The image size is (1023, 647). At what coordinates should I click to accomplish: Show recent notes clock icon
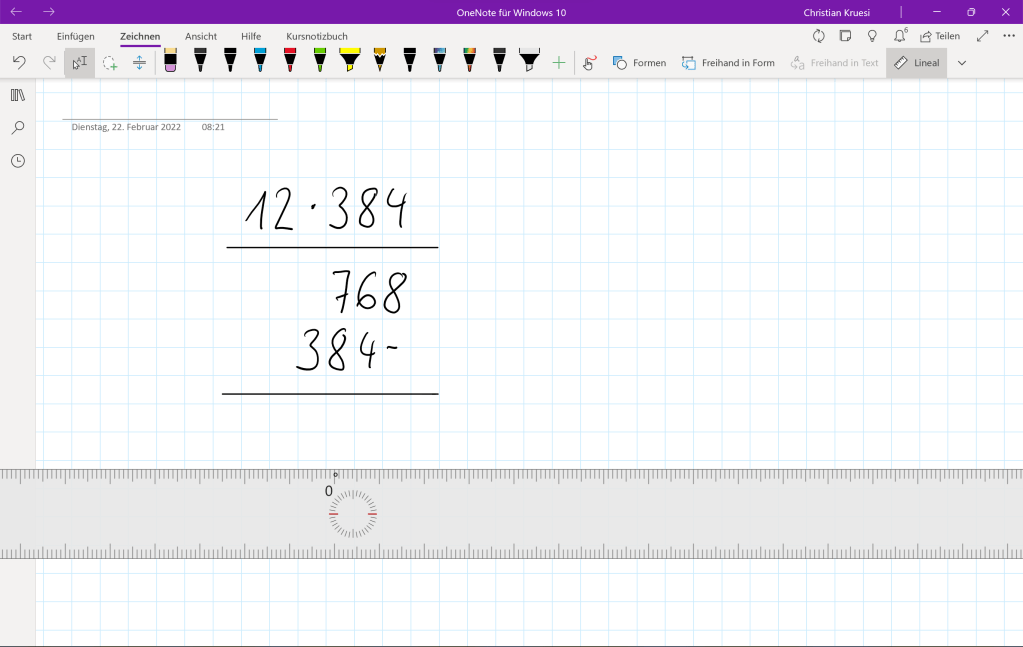pos(17,161)
